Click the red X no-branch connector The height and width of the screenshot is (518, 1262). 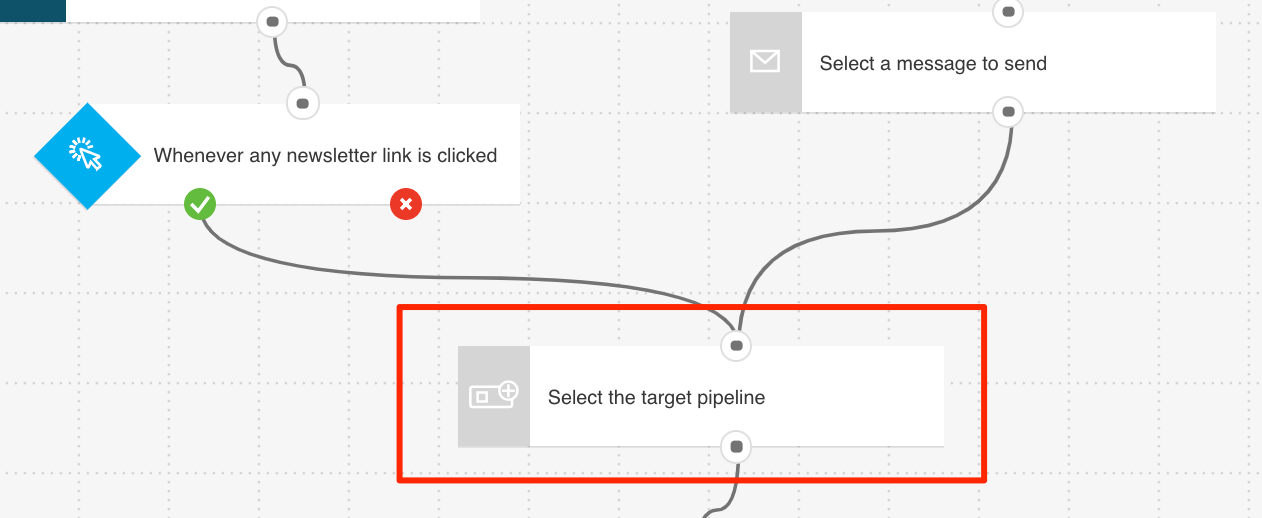pos(405,205)
